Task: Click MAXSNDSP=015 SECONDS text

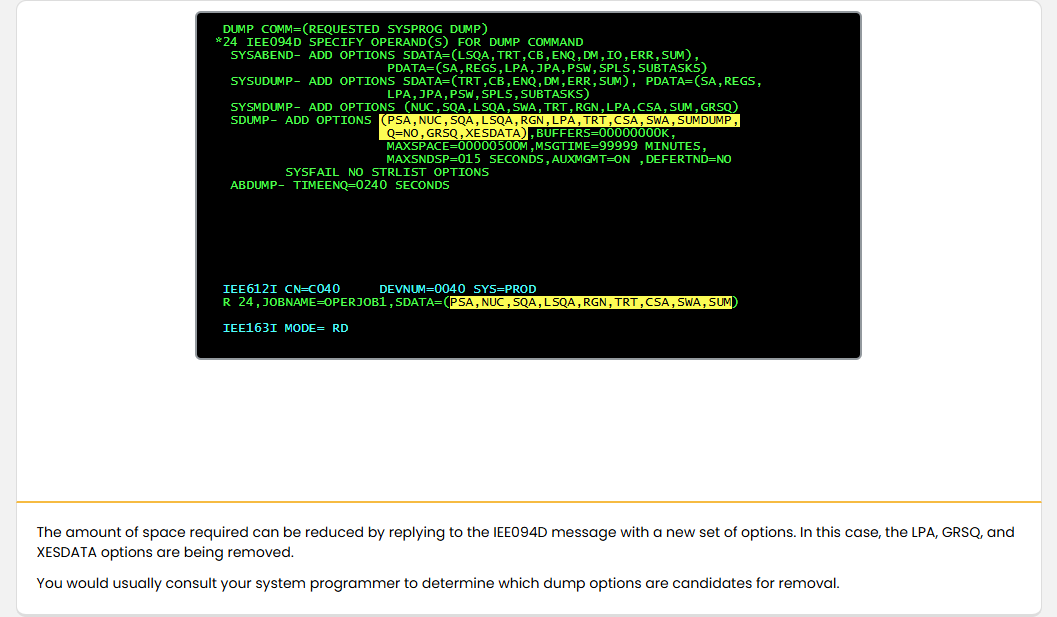Action: (x=464, y=159)
